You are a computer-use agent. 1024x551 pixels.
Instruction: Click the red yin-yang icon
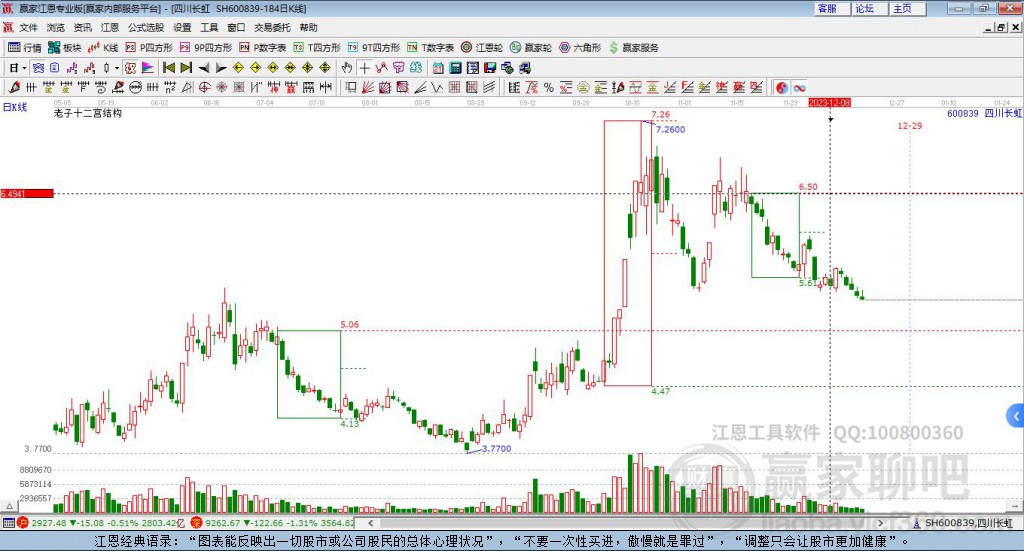782,87
